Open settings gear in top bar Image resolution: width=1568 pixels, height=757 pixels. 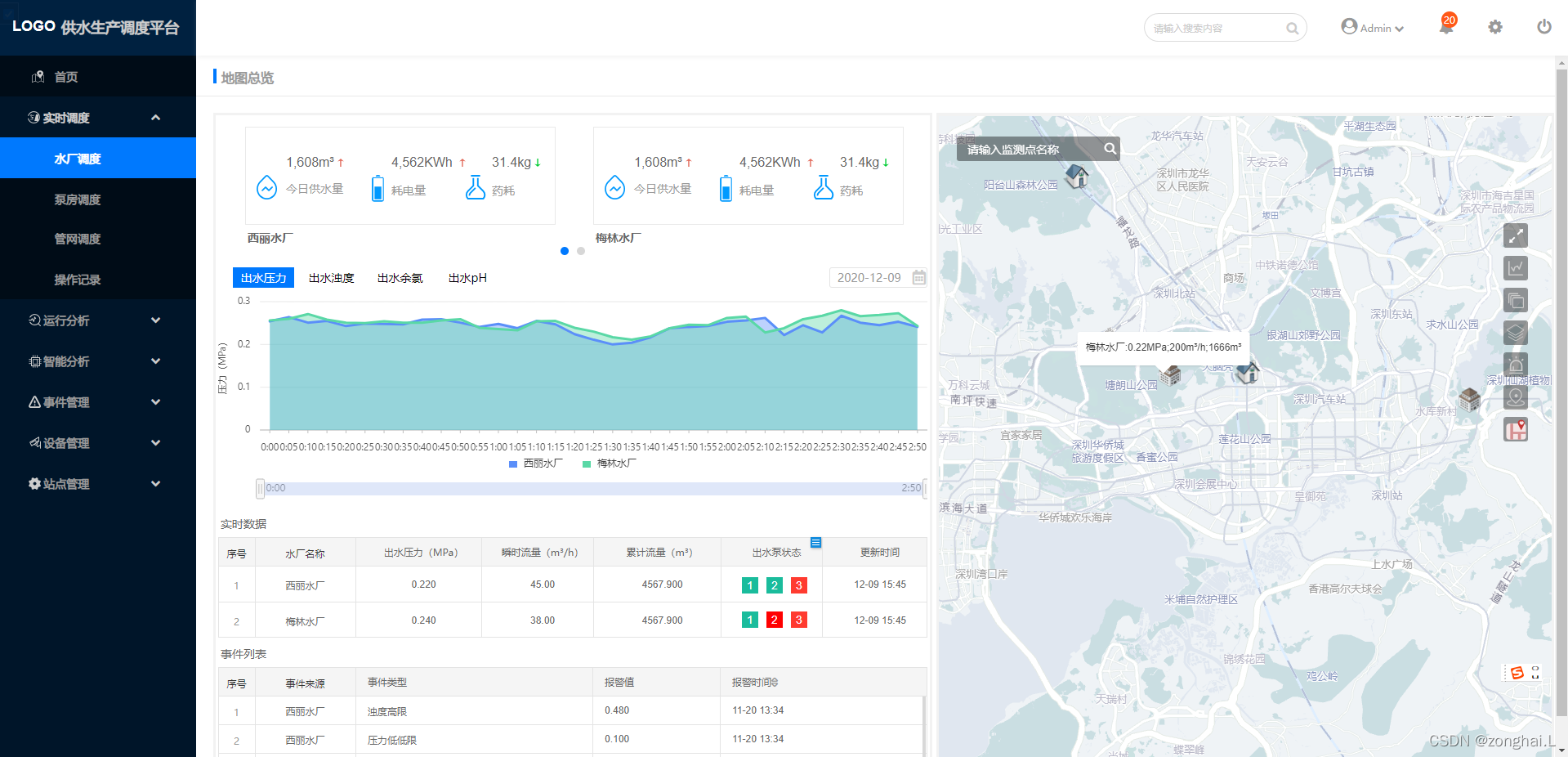[x=1495, y=27]
